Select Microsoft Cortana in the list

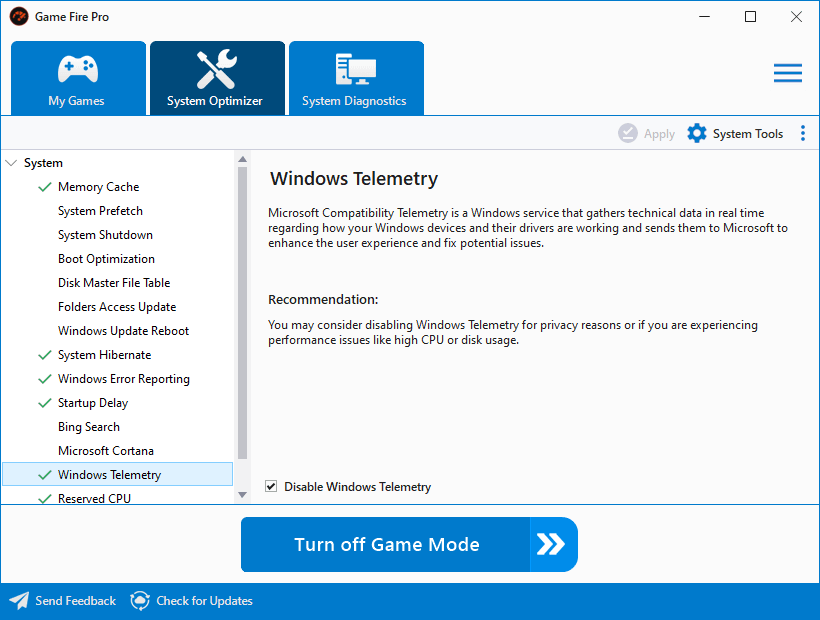point(106,451)
